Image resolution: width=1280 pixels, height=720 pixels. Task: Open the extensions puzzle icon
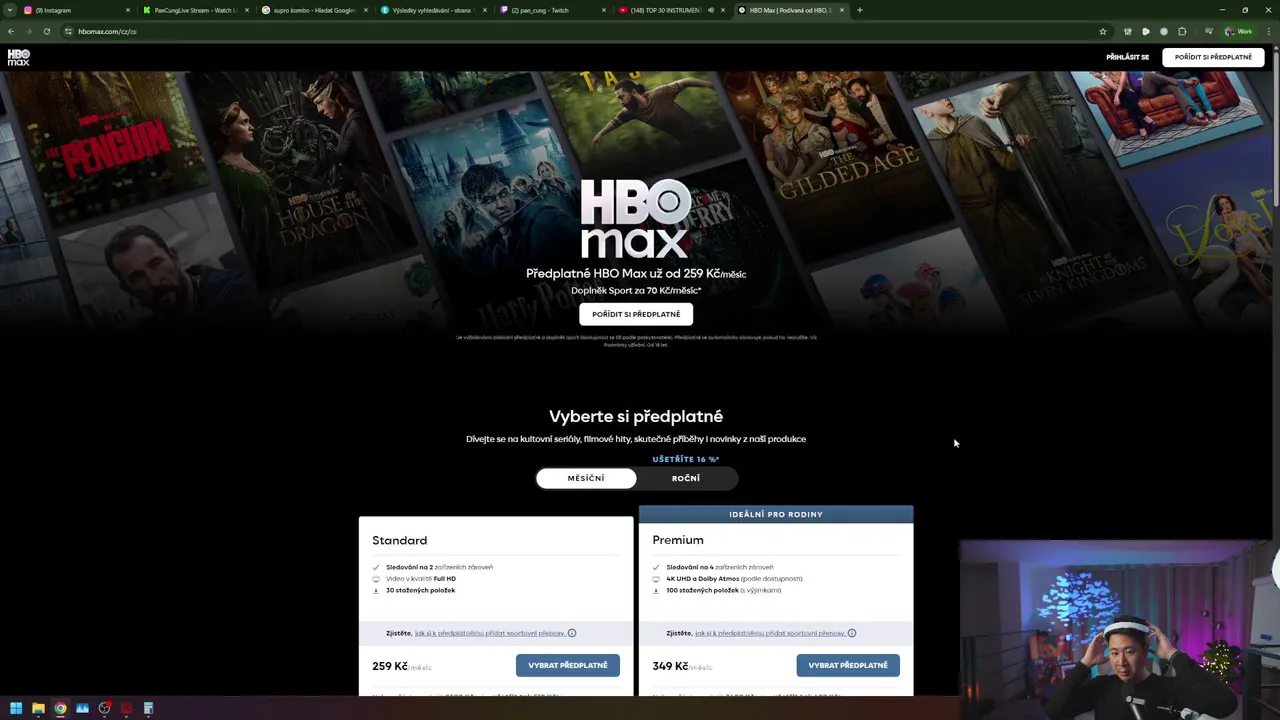pos(1182,31)
